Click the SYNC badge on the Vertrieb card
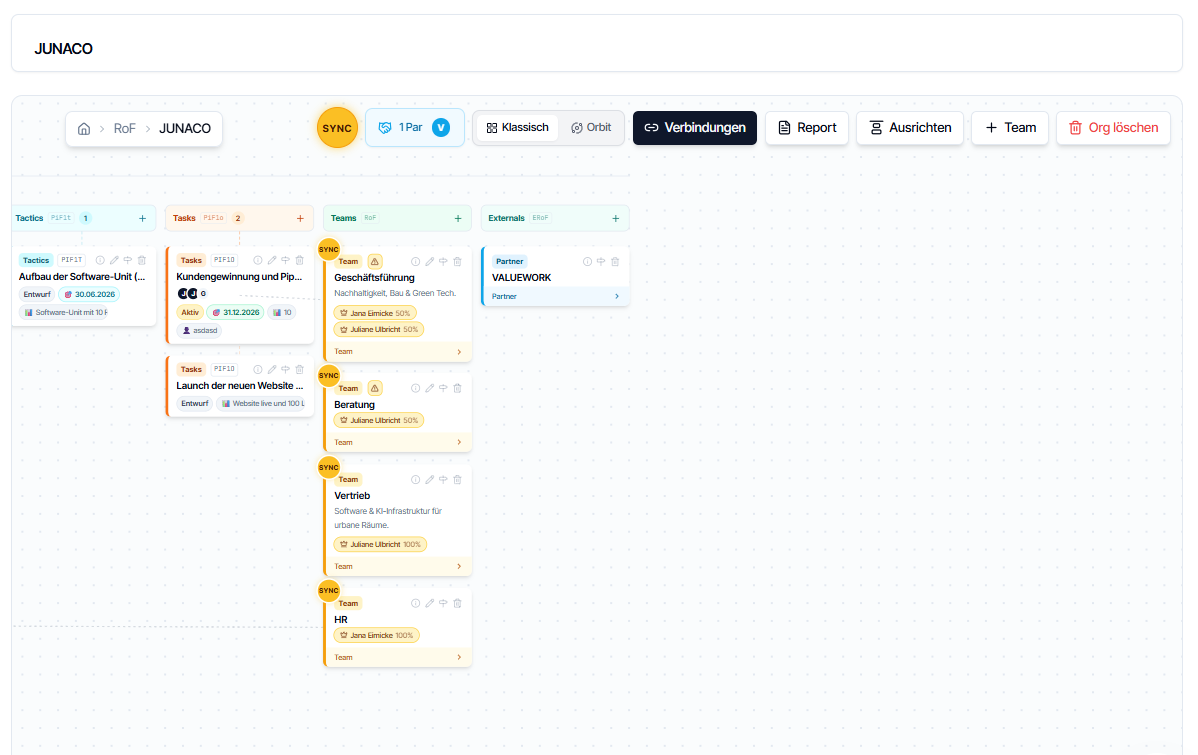 coord(329,467)
